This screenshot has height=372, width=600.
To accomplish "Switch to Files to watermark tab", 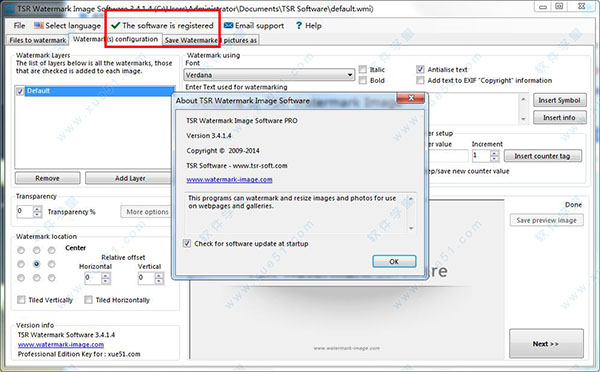I will (x=38, y=40).
